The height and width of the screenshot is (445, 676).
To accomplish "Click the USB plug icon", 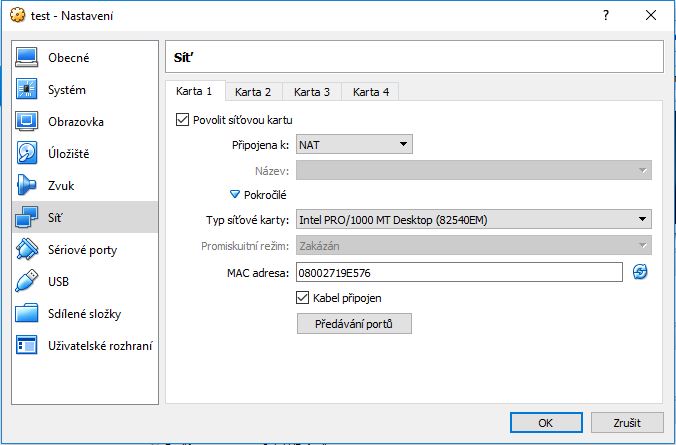I will 27,281.
